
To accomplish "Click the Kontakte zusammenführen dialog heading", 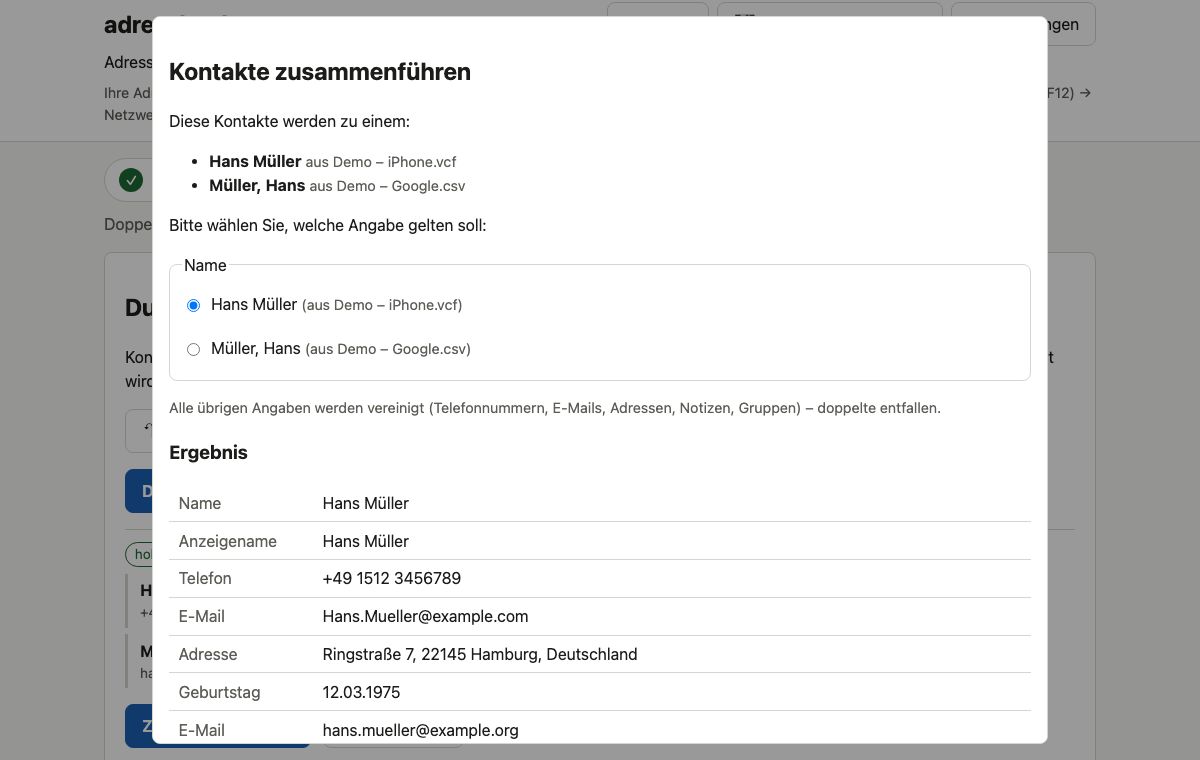I will tap(320, 72).
